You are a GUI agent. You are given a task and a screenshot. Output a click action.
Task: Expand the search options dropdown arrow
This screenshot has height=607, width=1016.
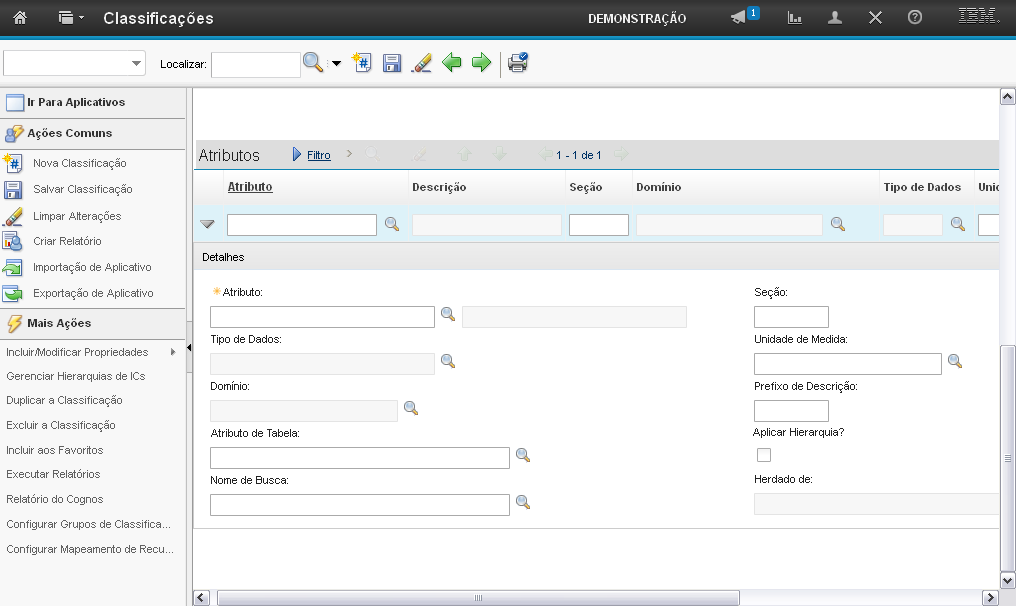(x=336, y=64)
